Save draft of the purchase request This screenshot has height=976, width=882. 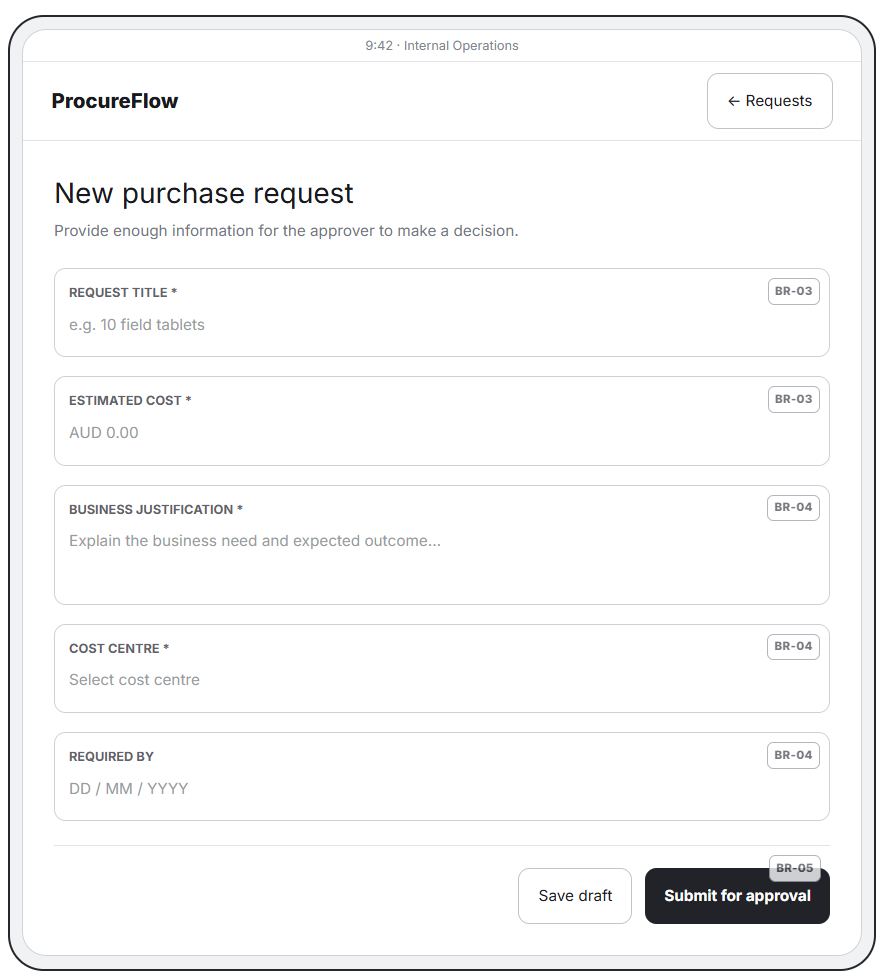click(x=575, y=896)
